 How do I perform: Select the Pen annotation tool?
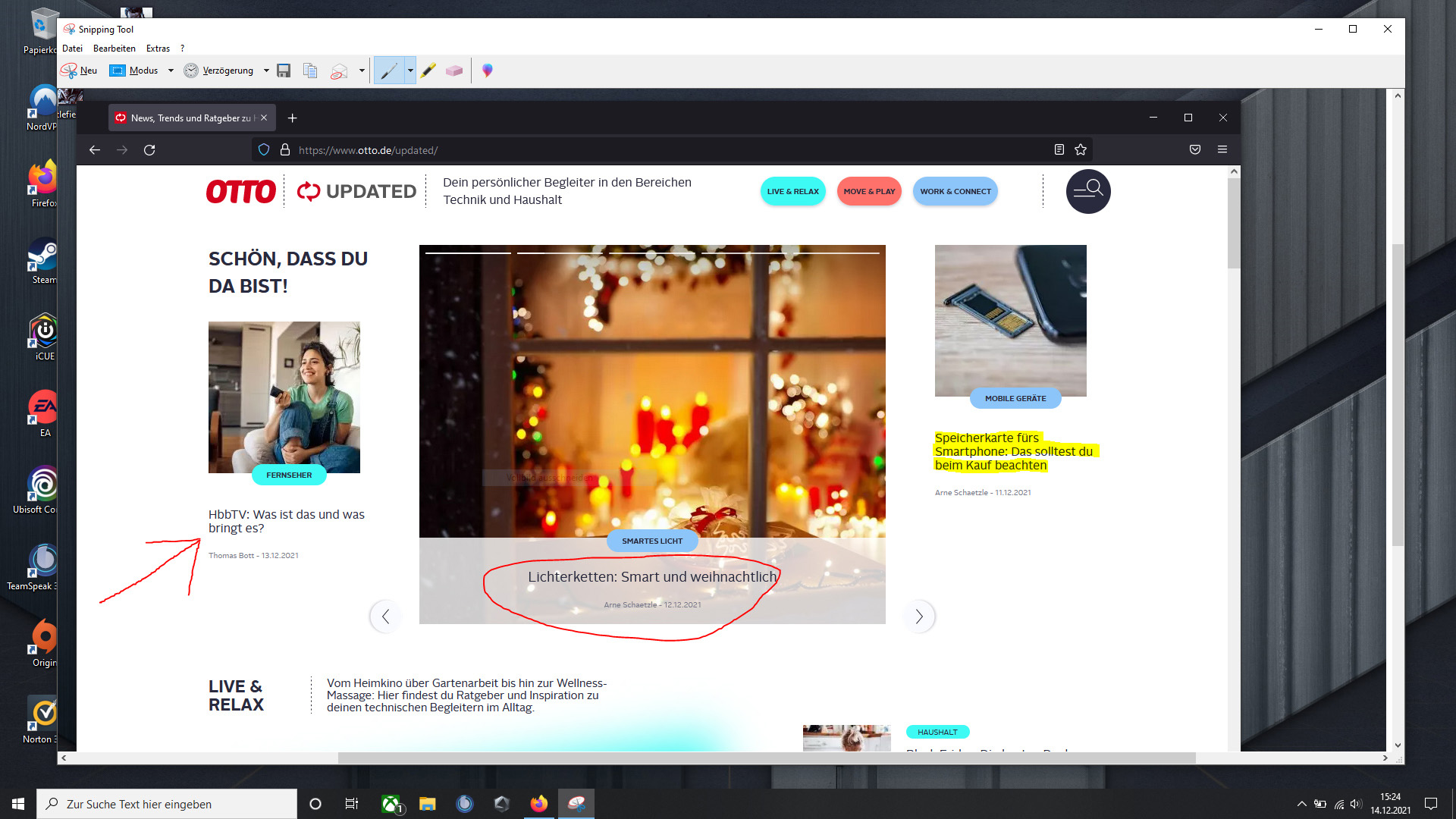point(390,70)
